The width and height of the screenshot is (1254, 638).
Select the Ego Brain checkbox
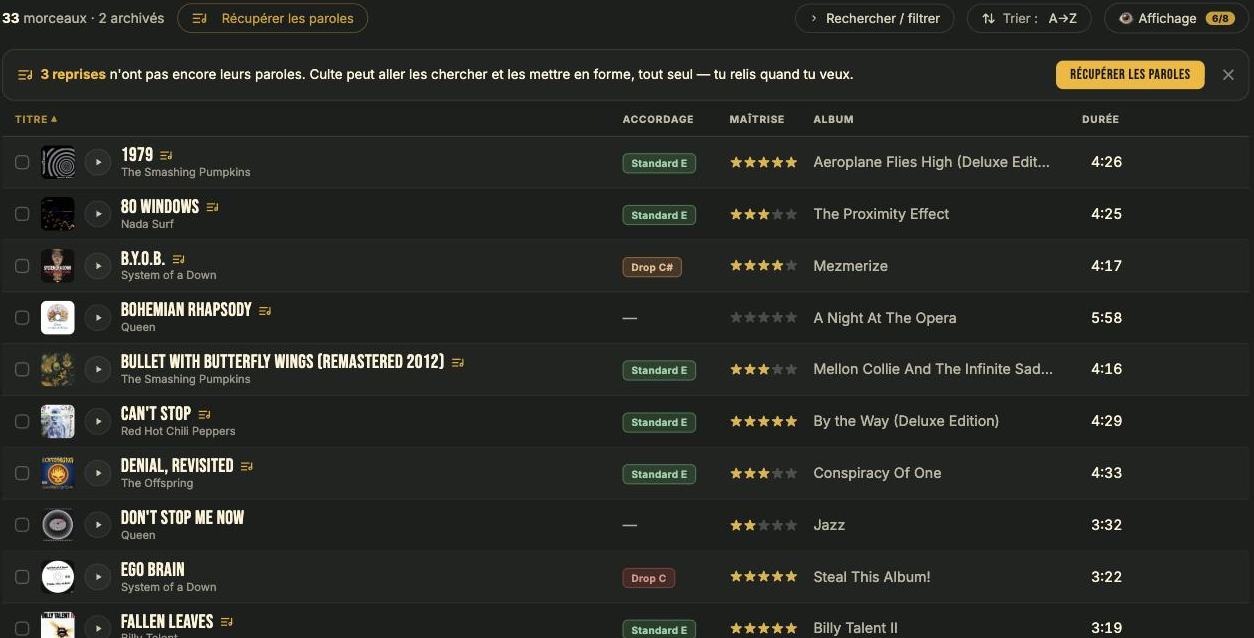(22, 578)
